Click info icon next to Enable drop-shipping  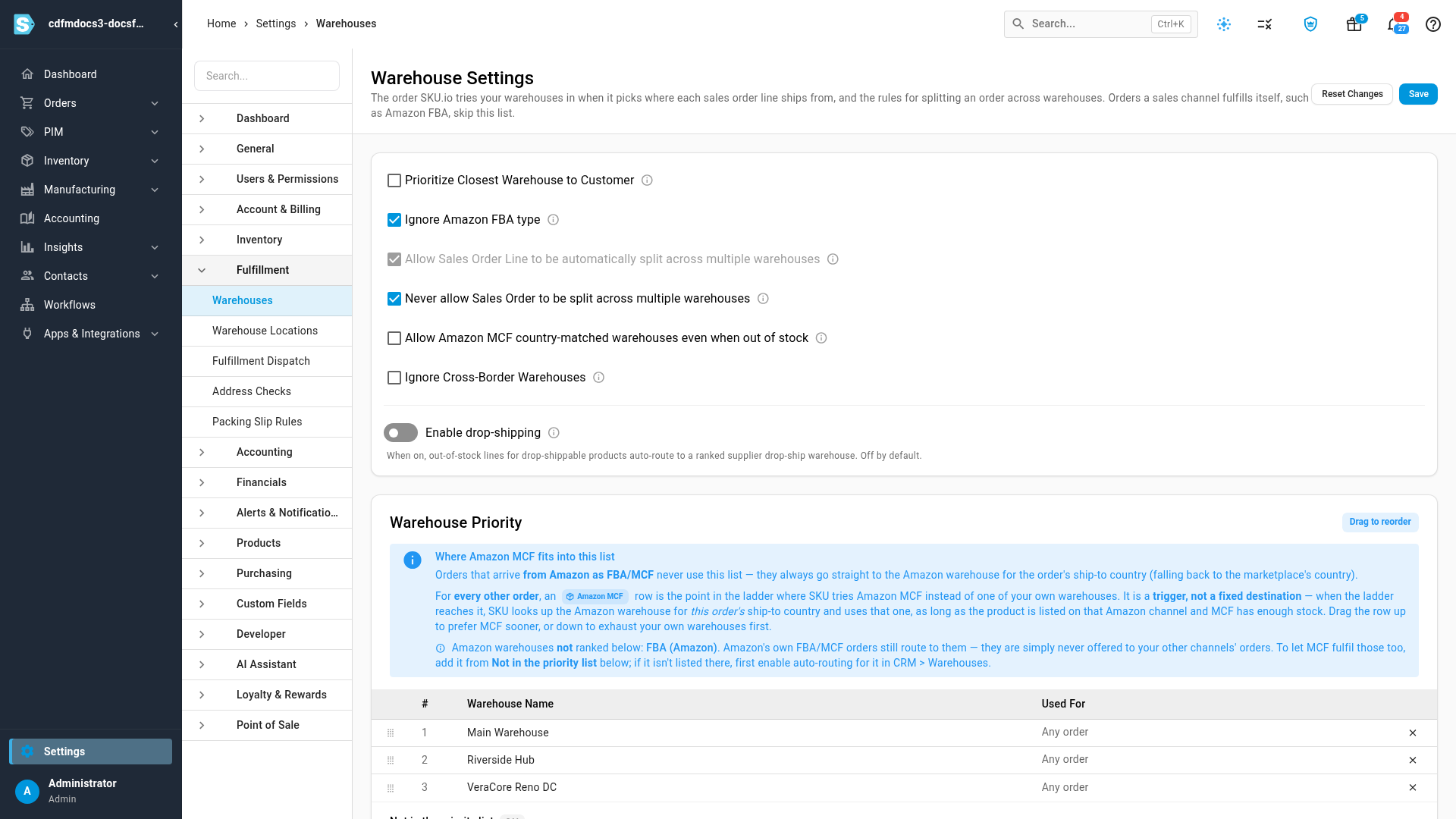click(554, 433)
